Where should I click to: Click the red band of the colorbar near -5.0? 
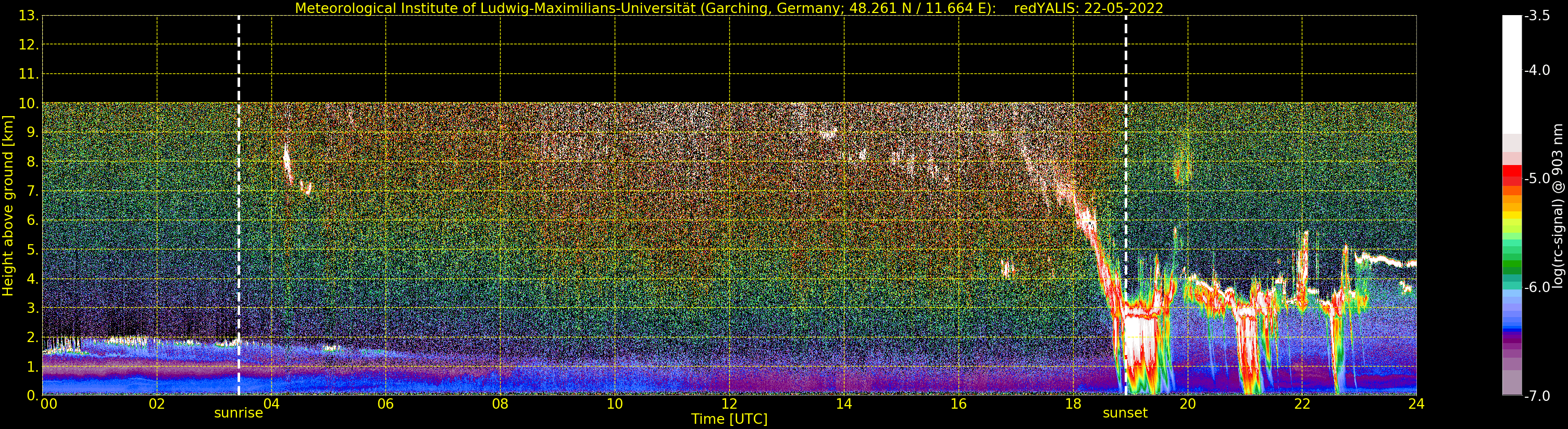[1512, 175]
